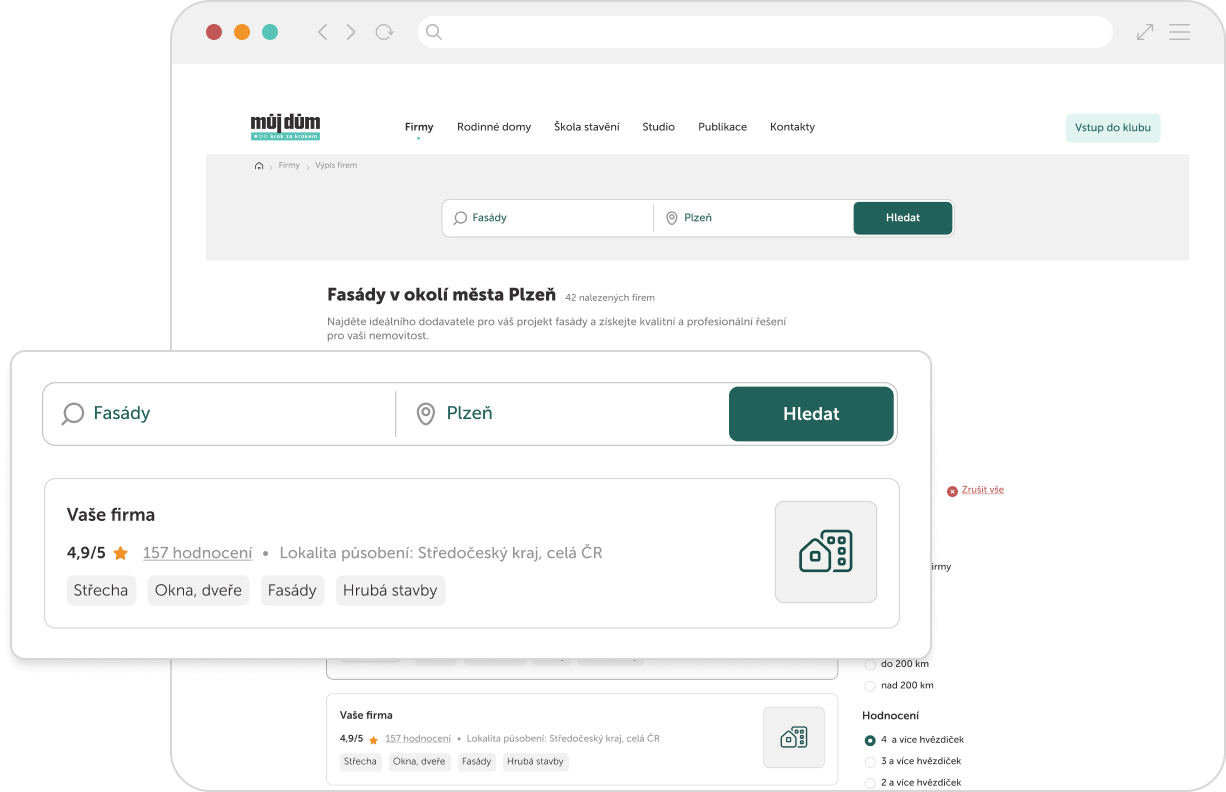Click the large Plzeň location field
Image resolution: width=1226 pixels, height=792 pixels.
pyautogui.click(x=560, y=414)
